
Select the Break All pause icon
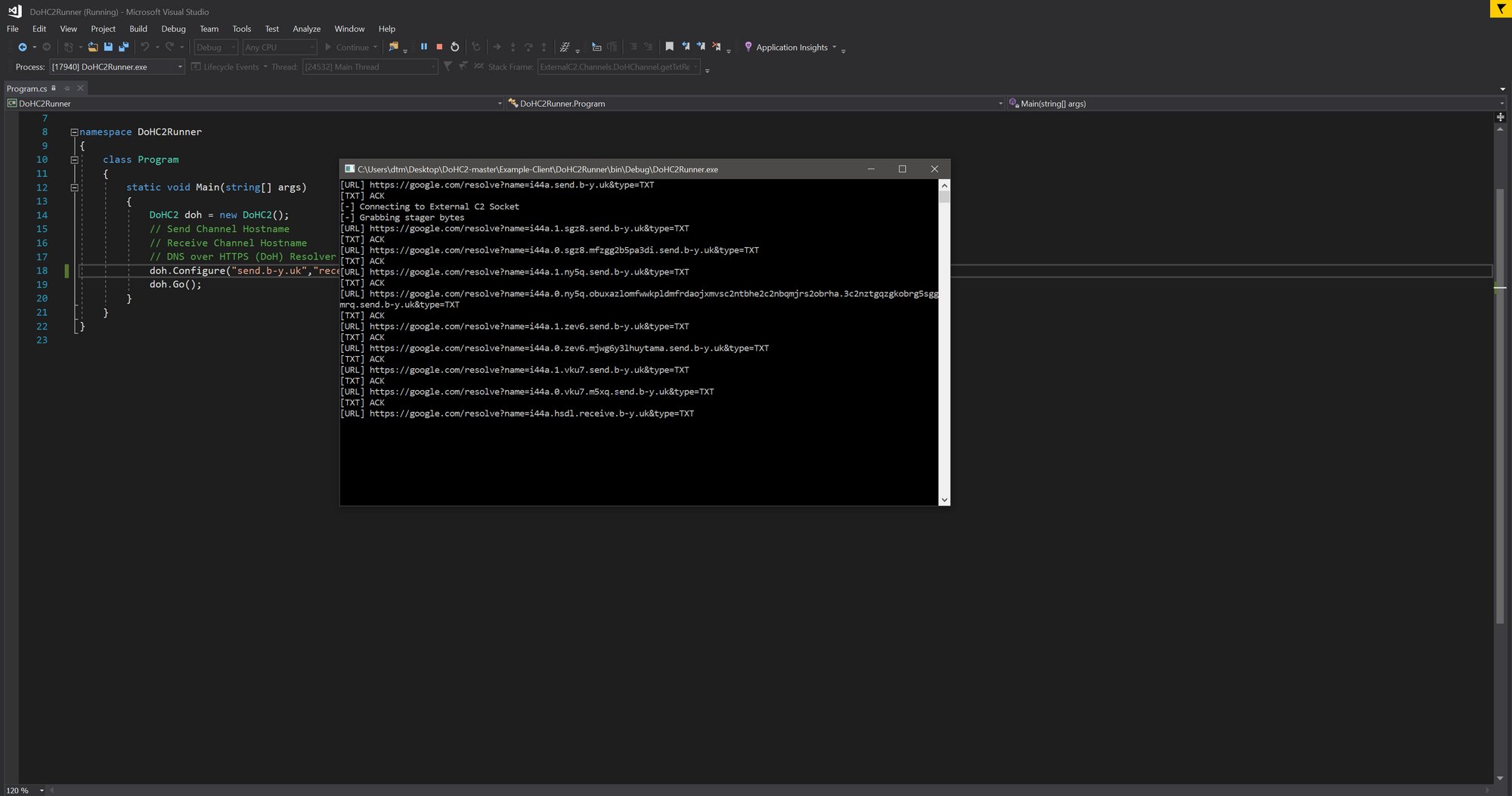(423, 47)
